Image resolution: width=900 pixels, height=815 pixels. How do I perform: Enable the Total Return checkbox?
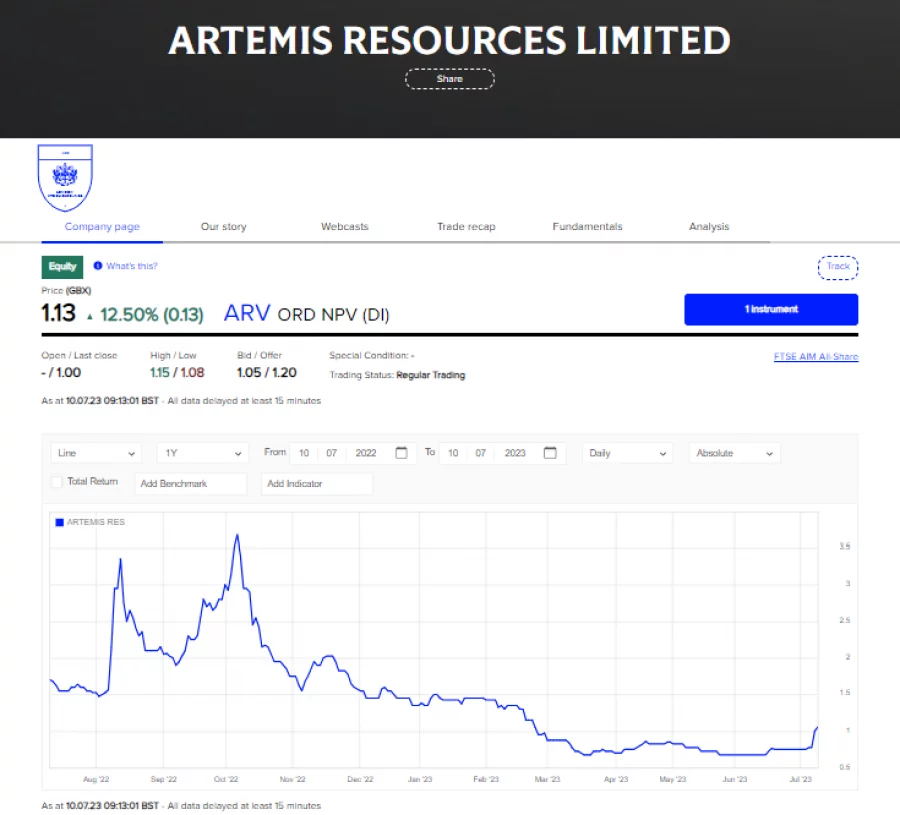click(57, 482)
